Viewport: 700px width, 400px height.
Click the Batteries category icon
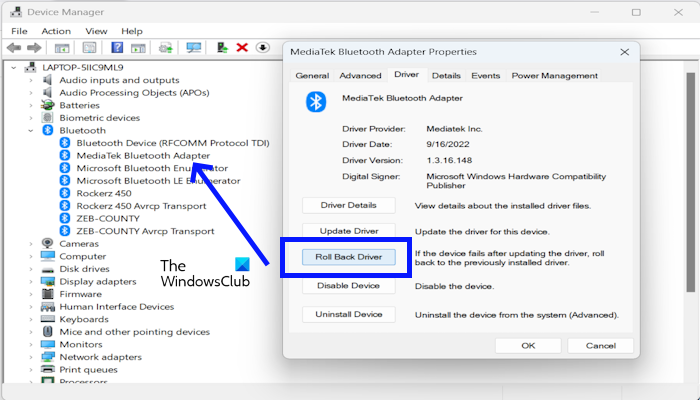coord(47,105)
